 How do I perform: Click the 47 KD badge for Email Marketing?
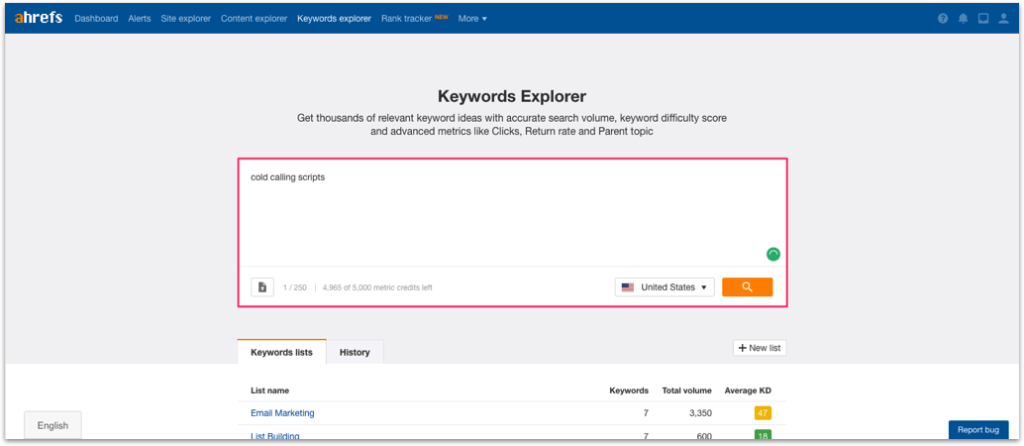tap(763, 413)
